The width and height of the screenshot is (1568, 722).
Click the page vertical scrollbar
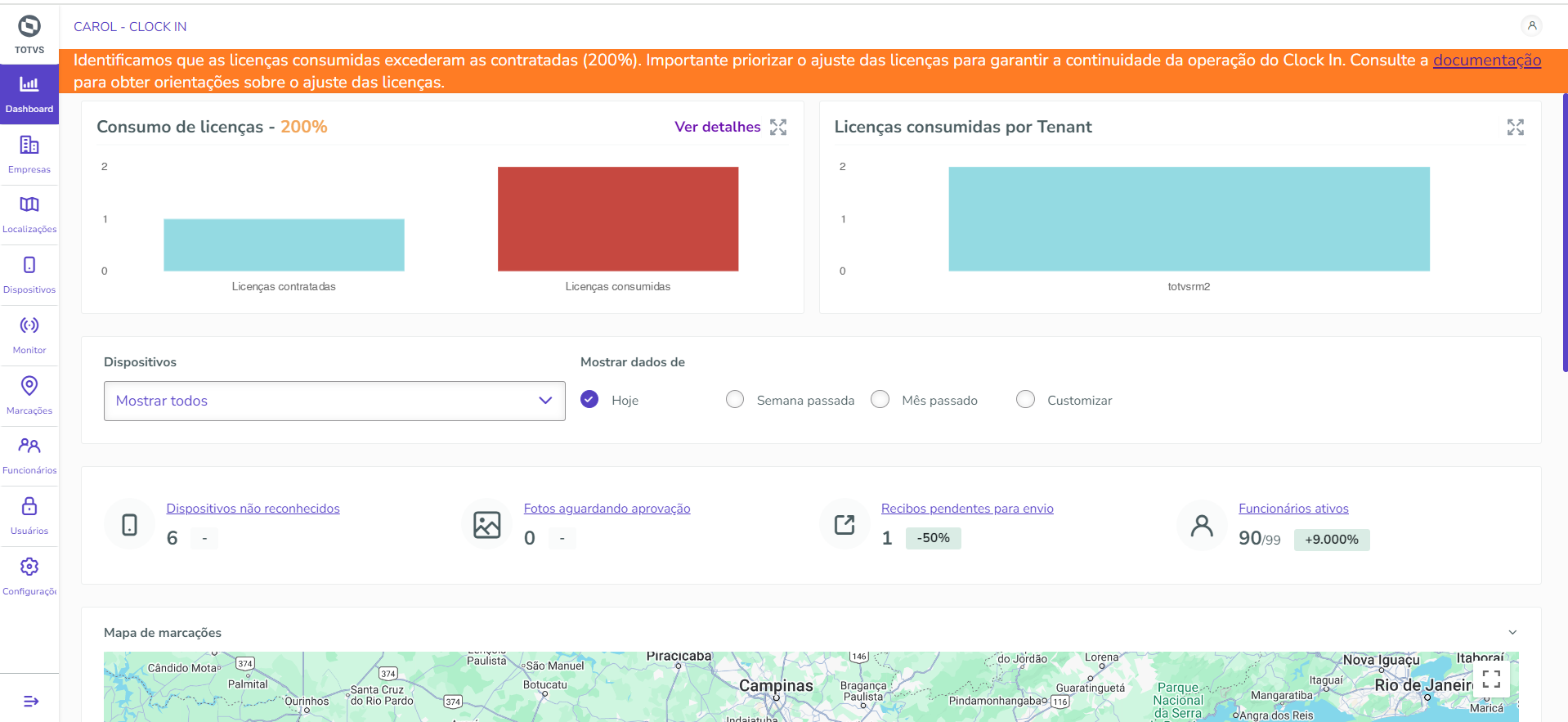pyautogui.click(x=1565, y=233)
